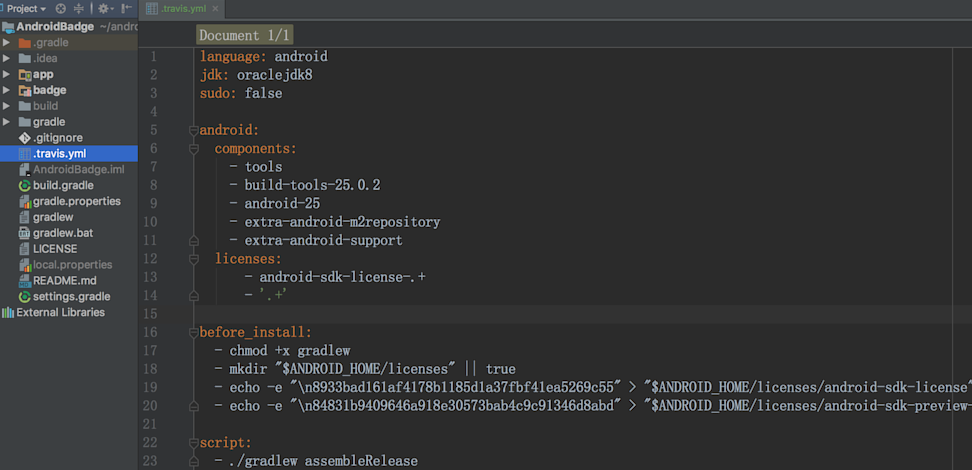Image resolution: width=972 pixels, height=470 pixels.
Task: Click the fold end marker on line 14
Action: point(193,296)
